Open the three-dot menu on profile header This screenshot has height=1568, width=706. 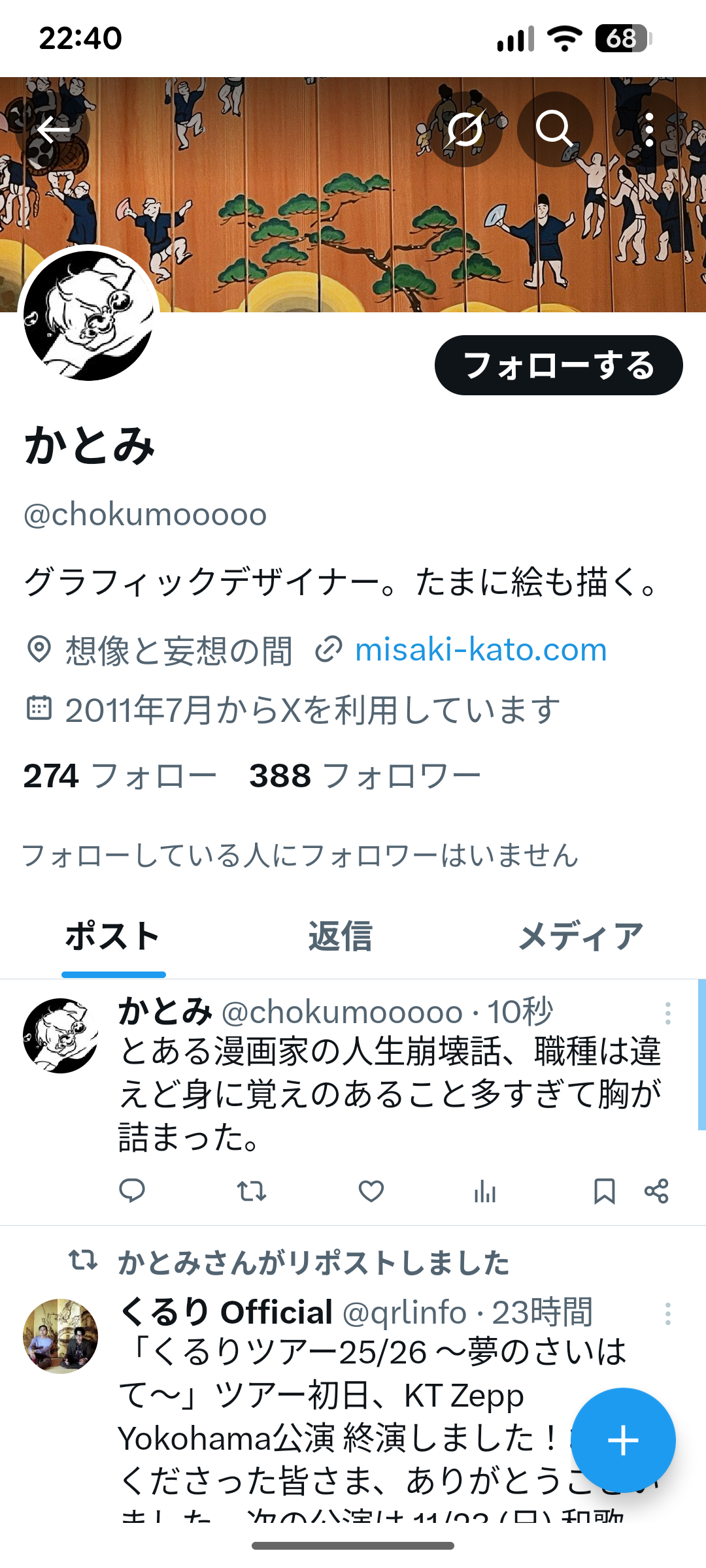point(648,129)
